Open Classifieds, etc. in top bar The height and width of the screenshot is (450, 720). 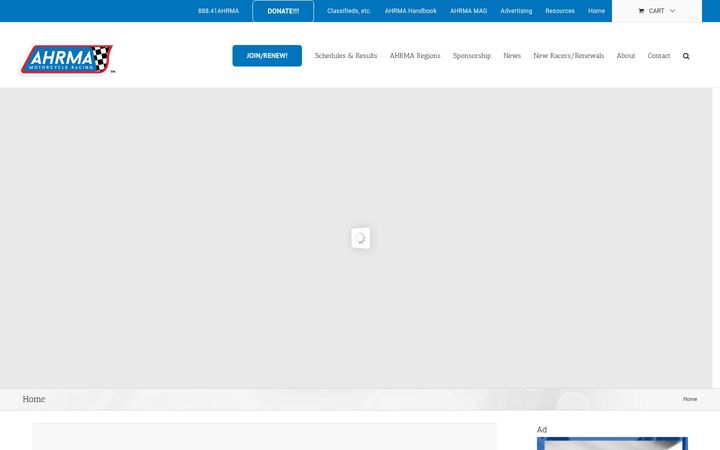click(349, 11)
